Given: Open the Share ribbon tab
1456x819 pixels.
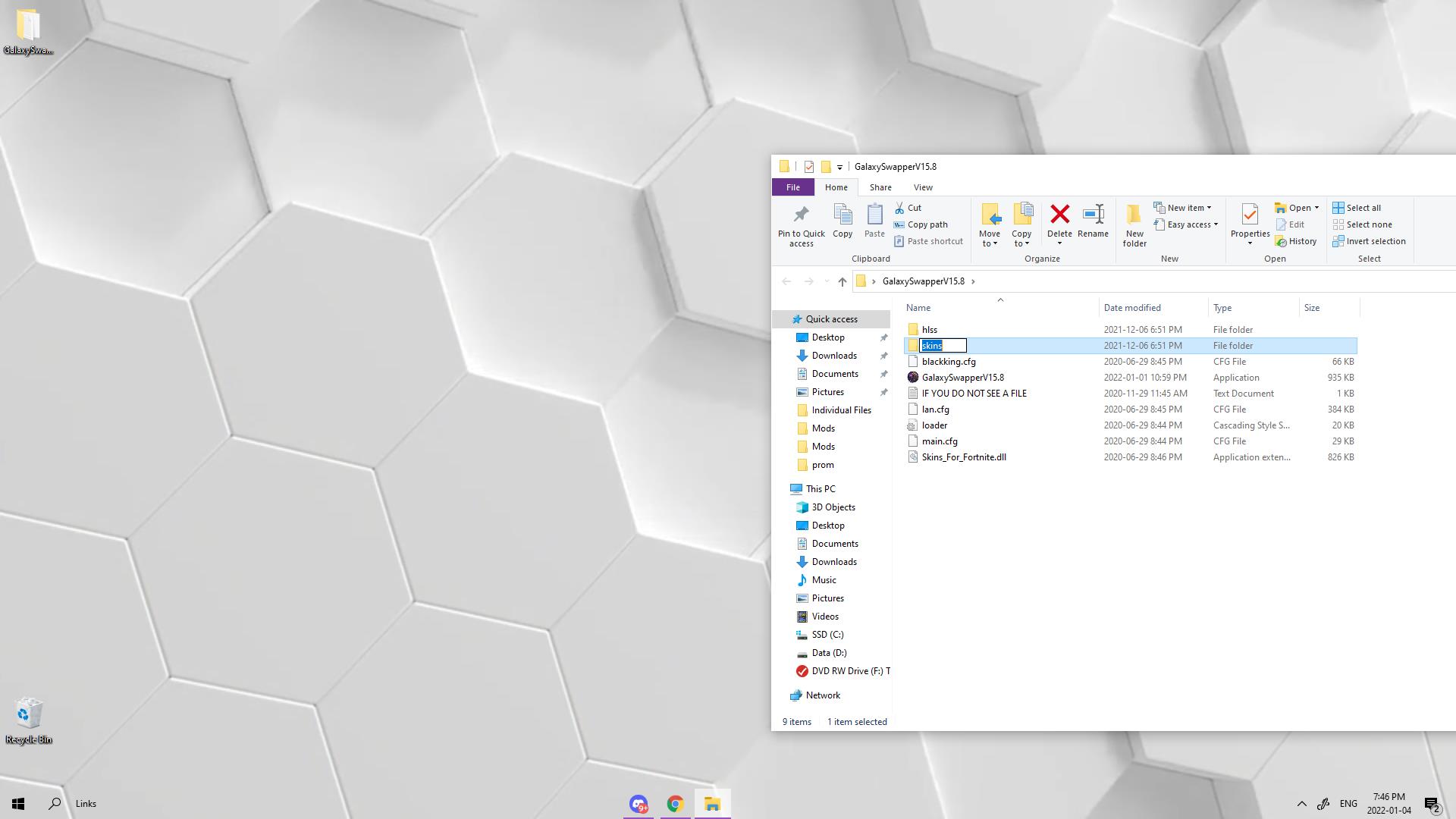Looking at the screenshot, I should coord(880,187).
